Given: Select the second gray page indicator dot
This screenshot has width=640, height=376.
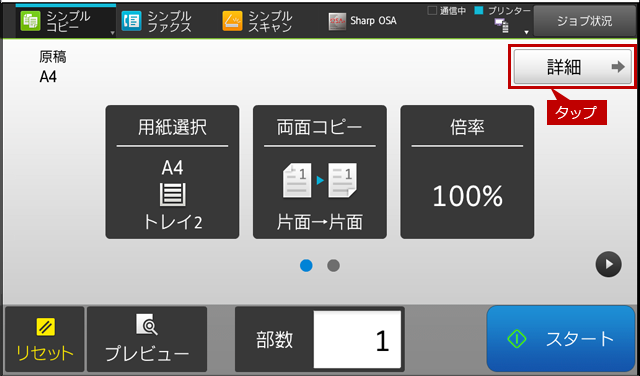Looking at the screenshot, I should [x=333, y=266].
